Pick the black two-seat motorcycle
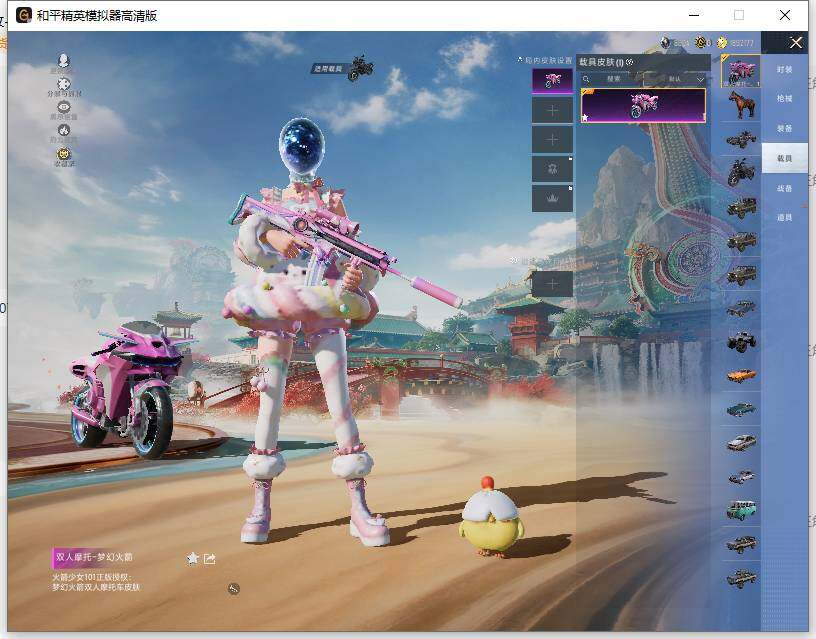The image size is (816, 639). tap(741, 172)
